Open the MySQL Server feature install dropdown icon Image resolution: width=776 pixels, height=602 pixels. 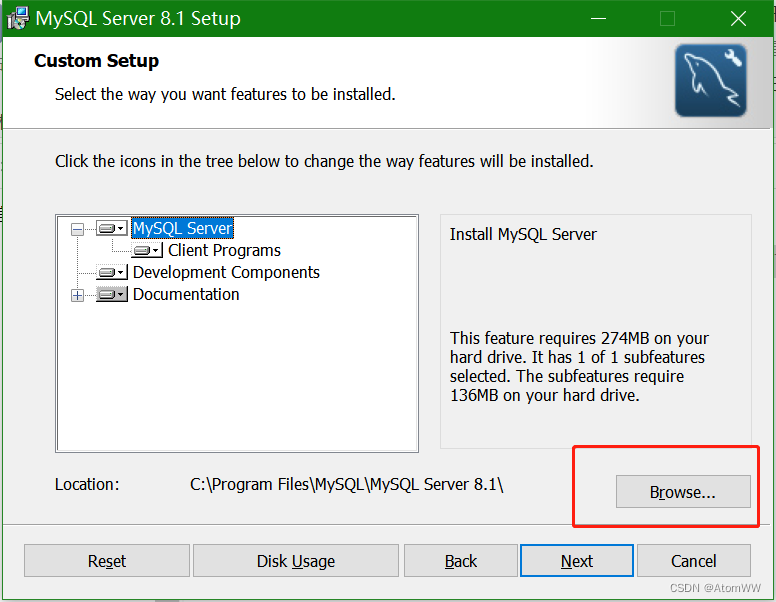(111, 228)
